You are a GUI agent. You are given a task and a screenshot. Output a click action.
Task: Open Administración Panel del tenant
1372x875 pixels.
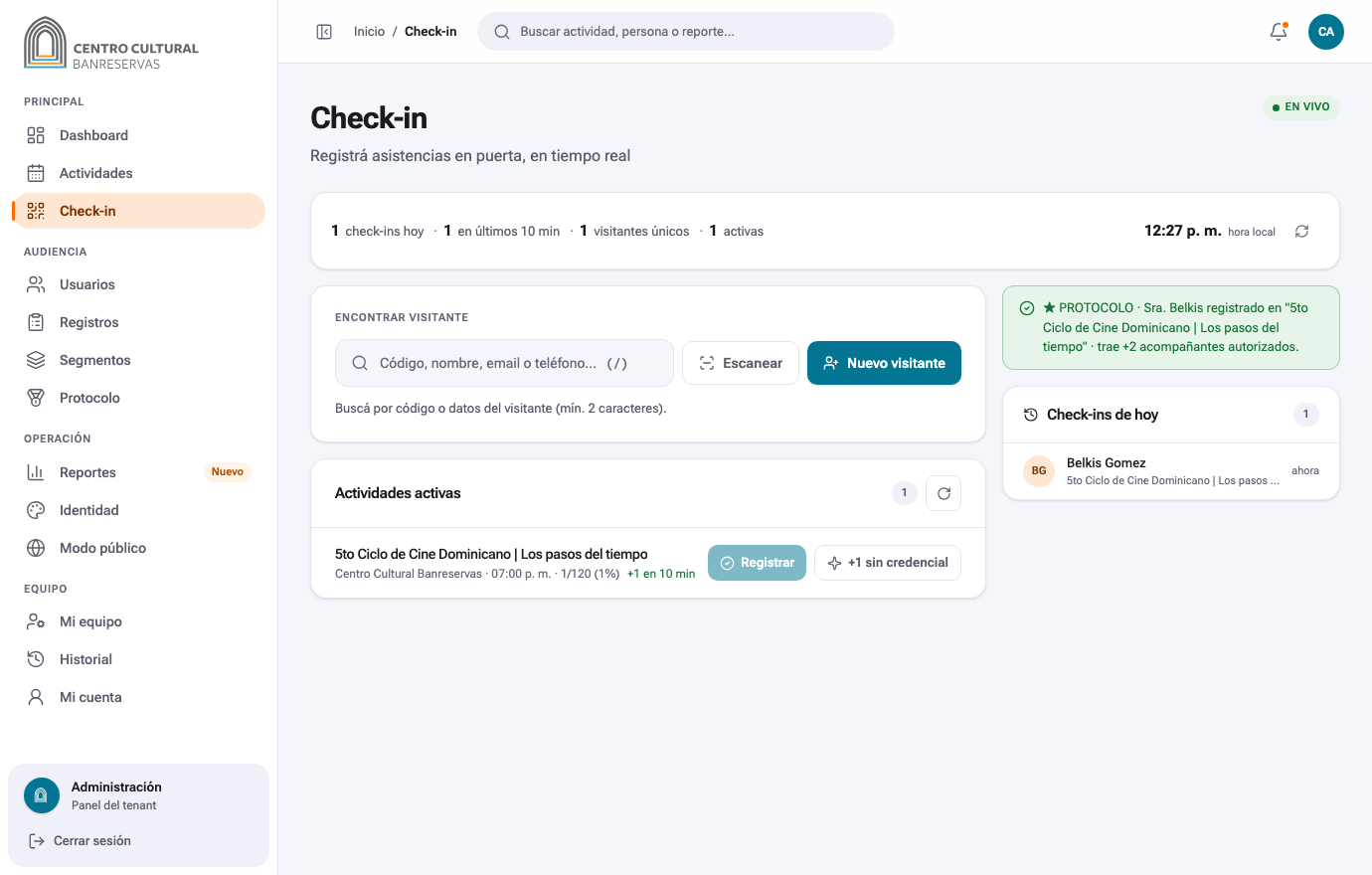coord(139,795)
